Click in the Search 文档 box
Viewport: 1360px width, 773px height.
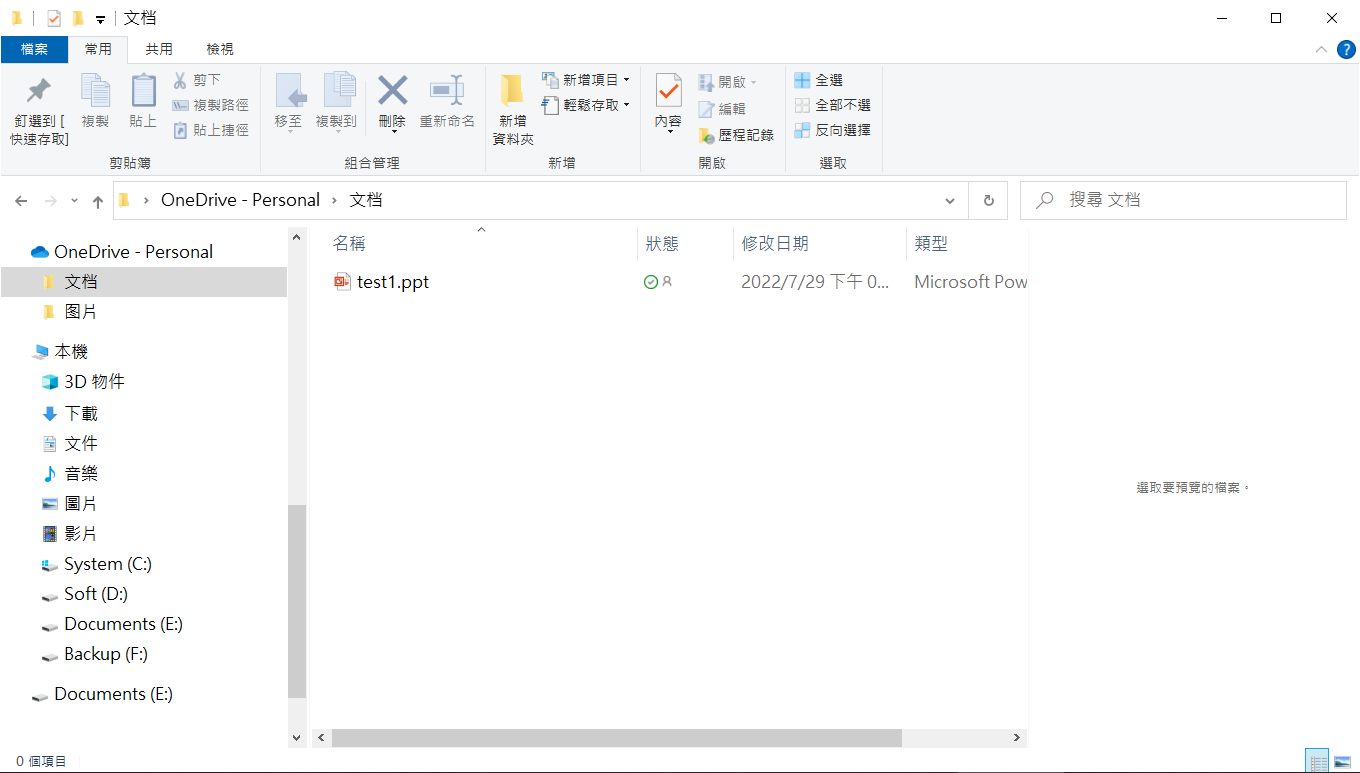1183,200
